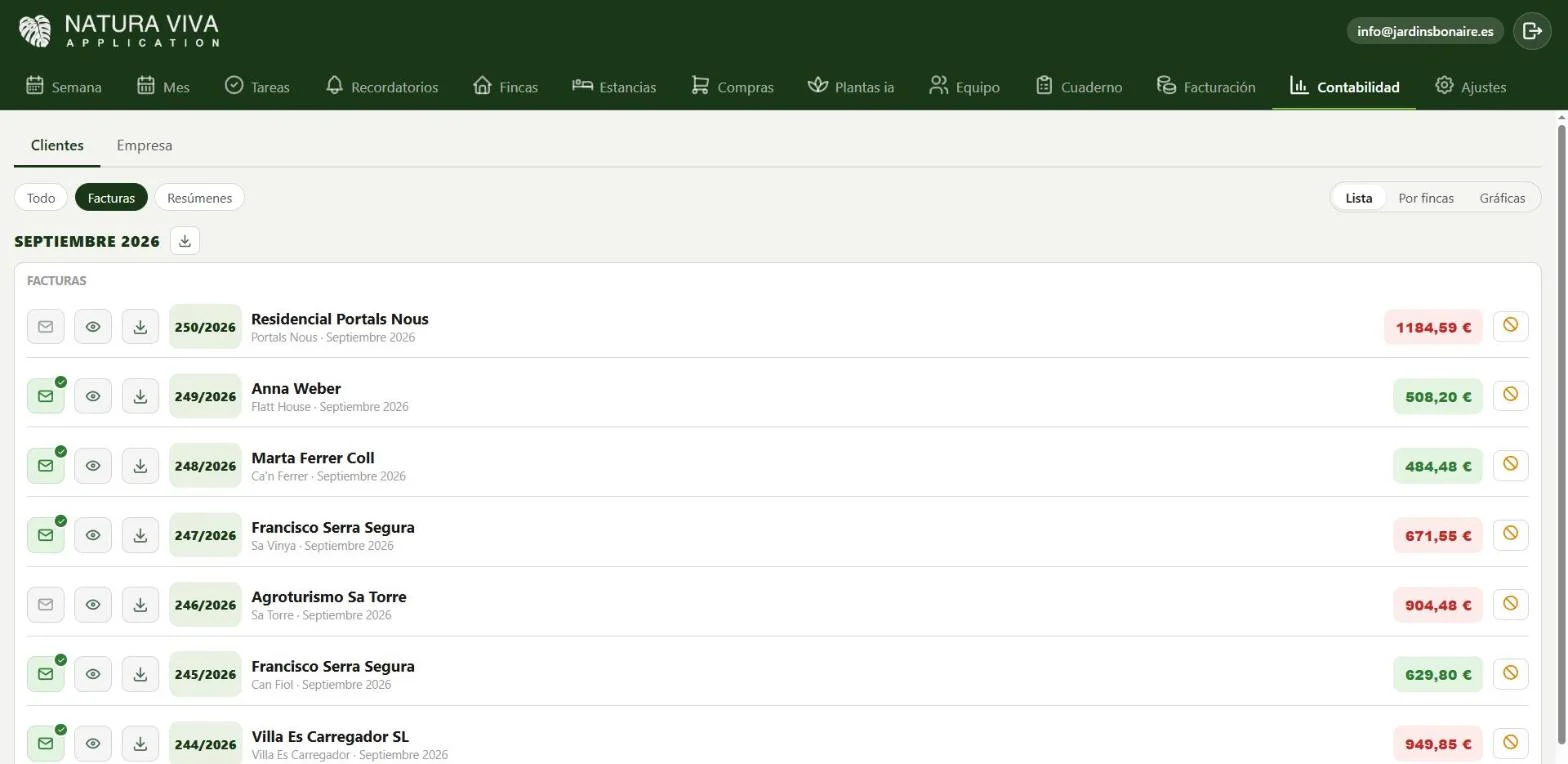1568x764 pixels.
Task: Click the 629,80 € amount badge
Action: [x=1438, y=674]
